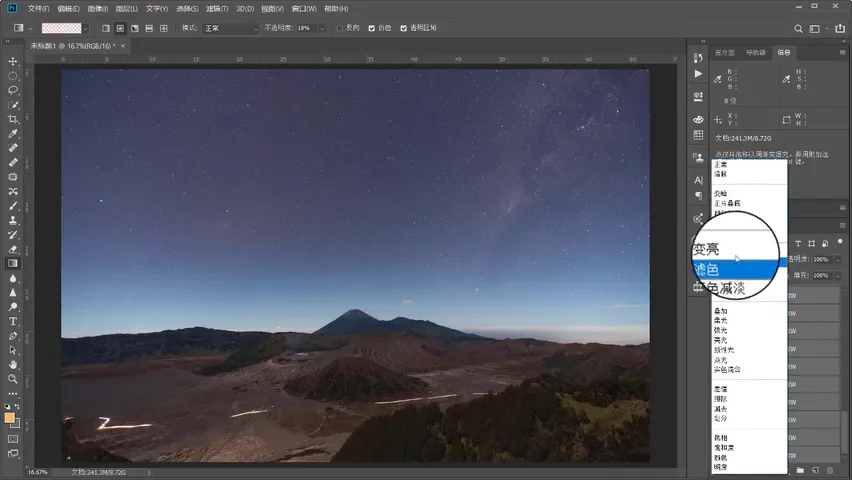Screen dimensions: 852x480
Task: Select the Lasso tool
Action: tap(13, 90)
